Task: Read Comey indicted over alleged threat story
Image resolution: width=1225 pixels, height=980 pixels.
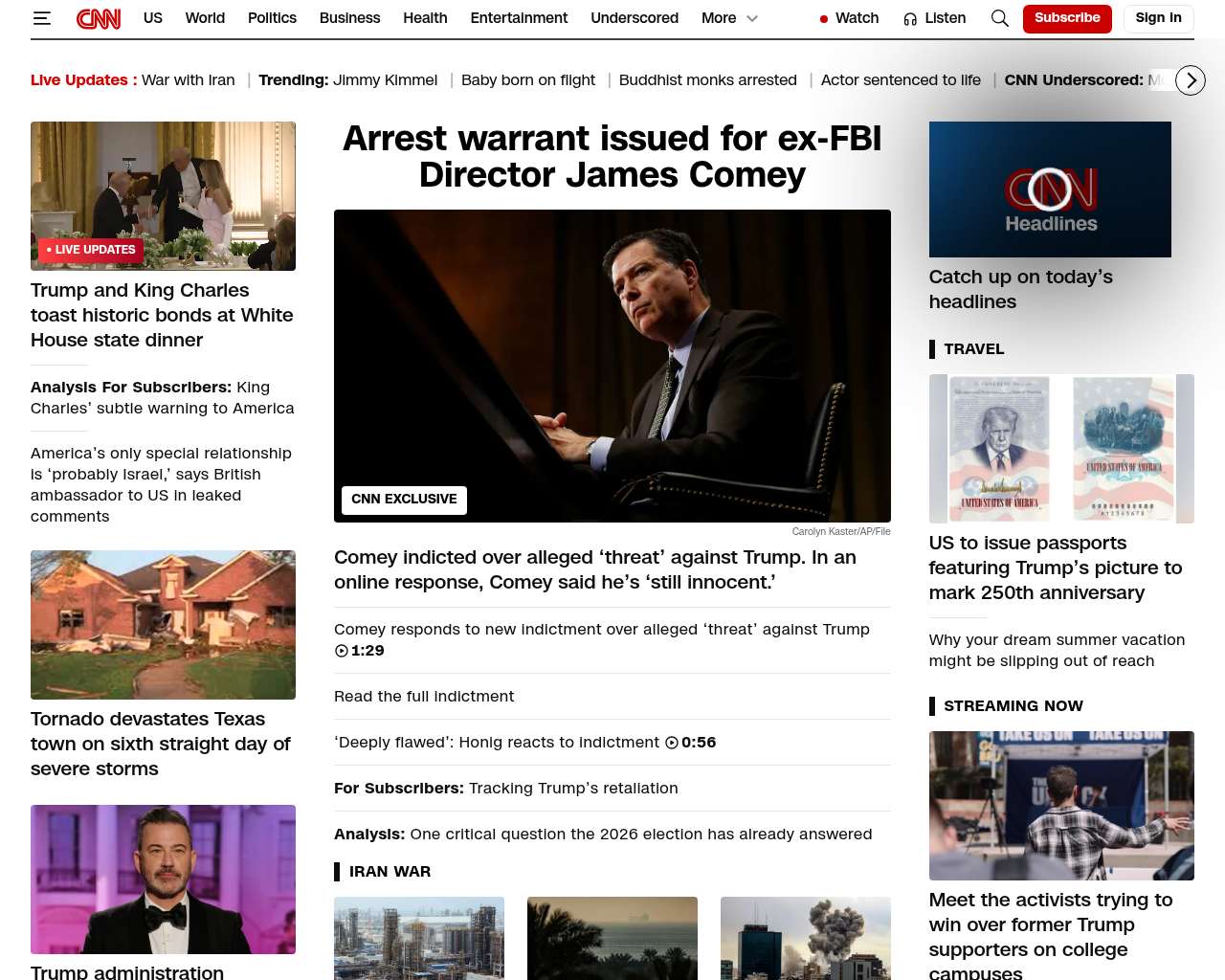Action: (595, 569)
